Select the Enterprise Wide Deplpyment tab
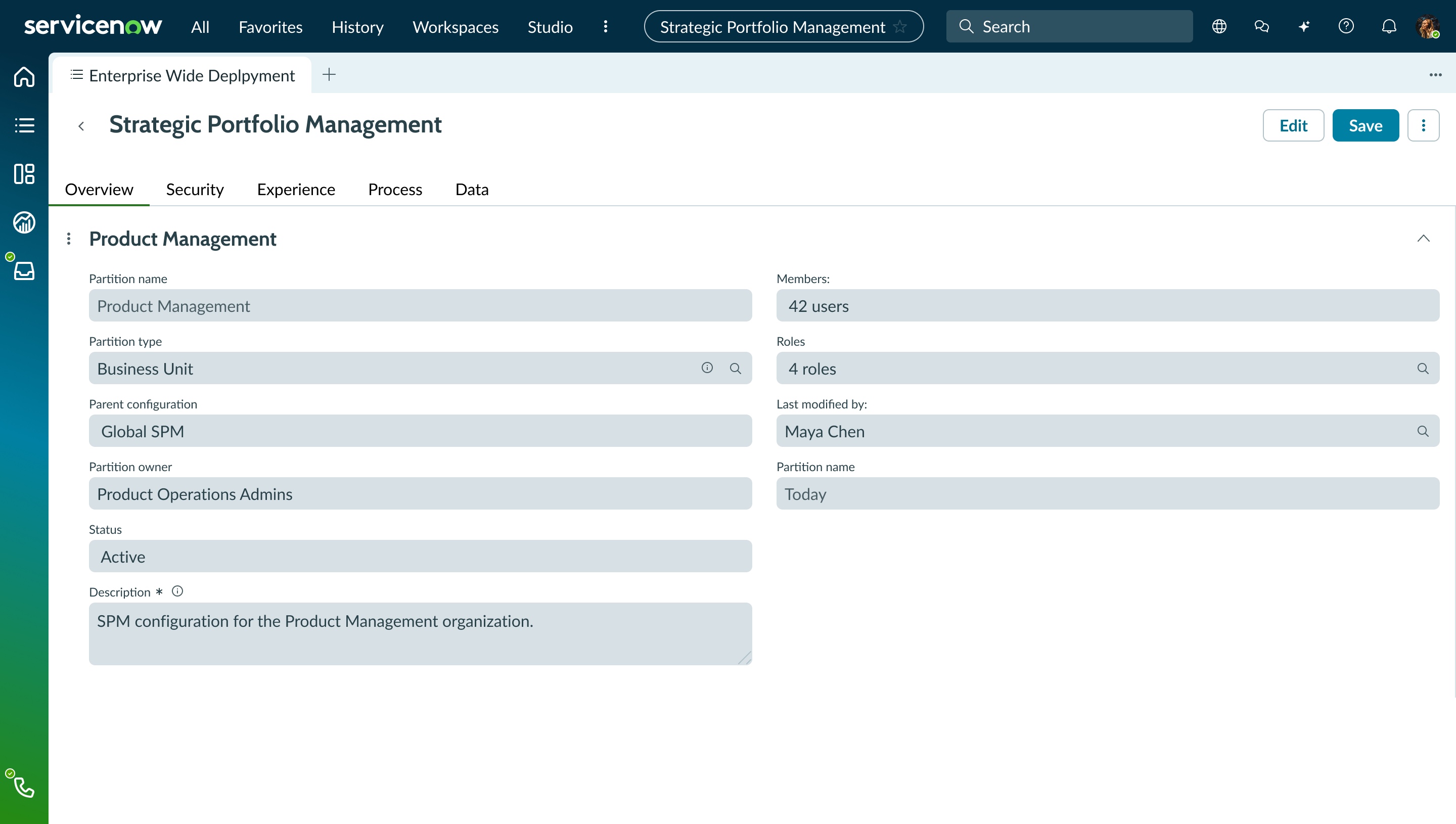 [182, 75]
